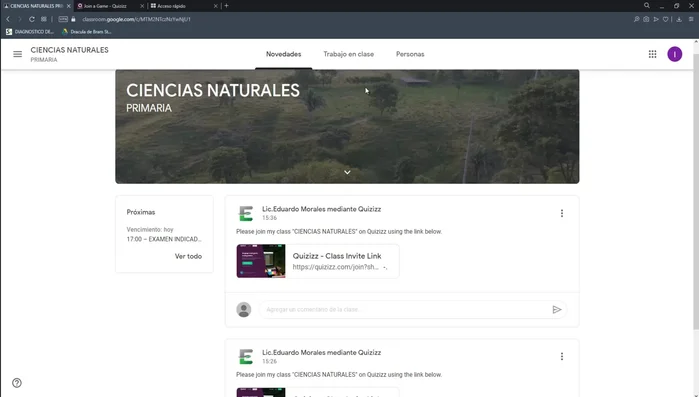Click the 15:26 post timestamp
The image size is (699, 397).
pyautogui.click(x=269, y=361)
